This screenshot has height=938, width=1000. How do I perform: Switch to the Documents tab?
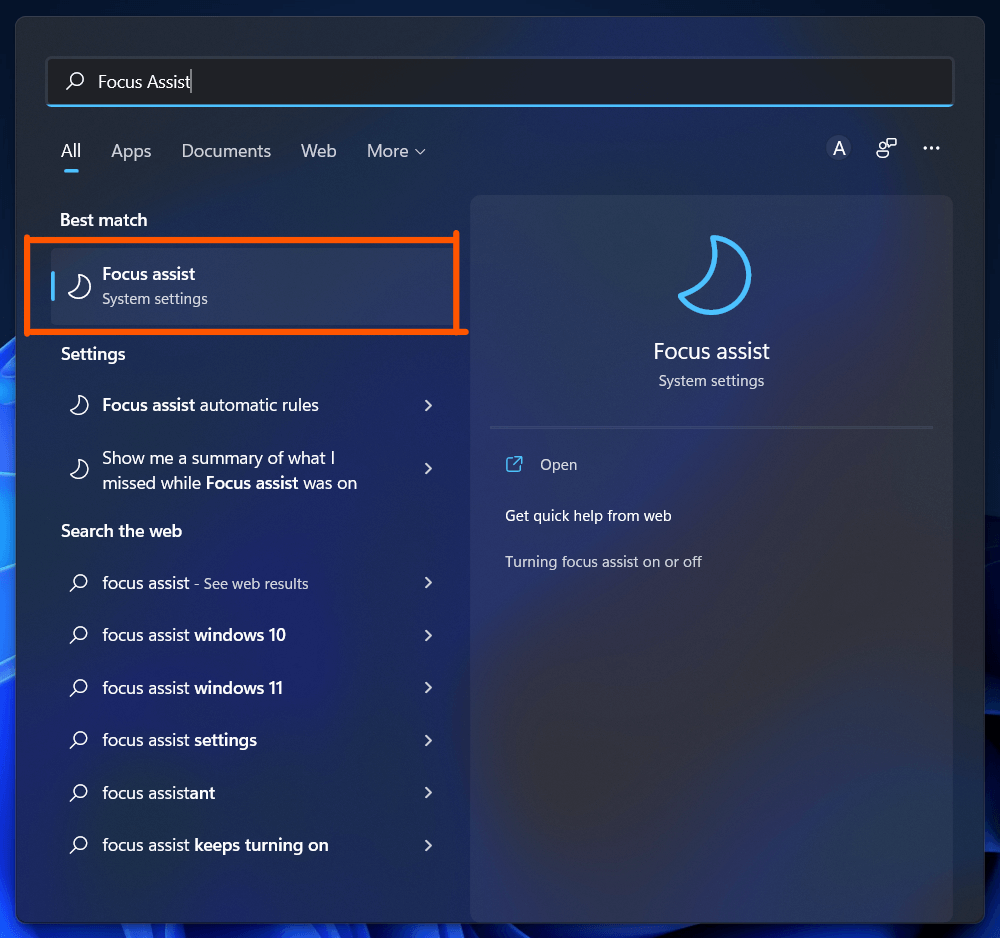tap(226, 151)
